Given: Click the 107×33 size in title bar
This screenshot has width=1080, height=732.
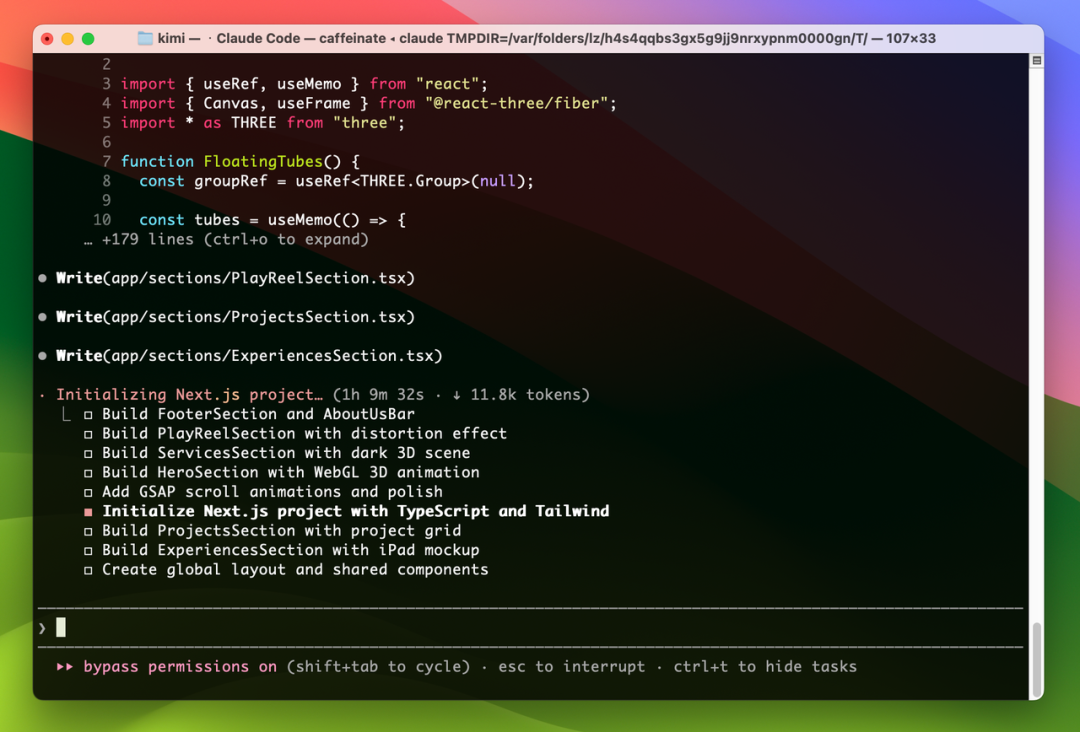Looking at the screenshot, I should pos(911,39).
